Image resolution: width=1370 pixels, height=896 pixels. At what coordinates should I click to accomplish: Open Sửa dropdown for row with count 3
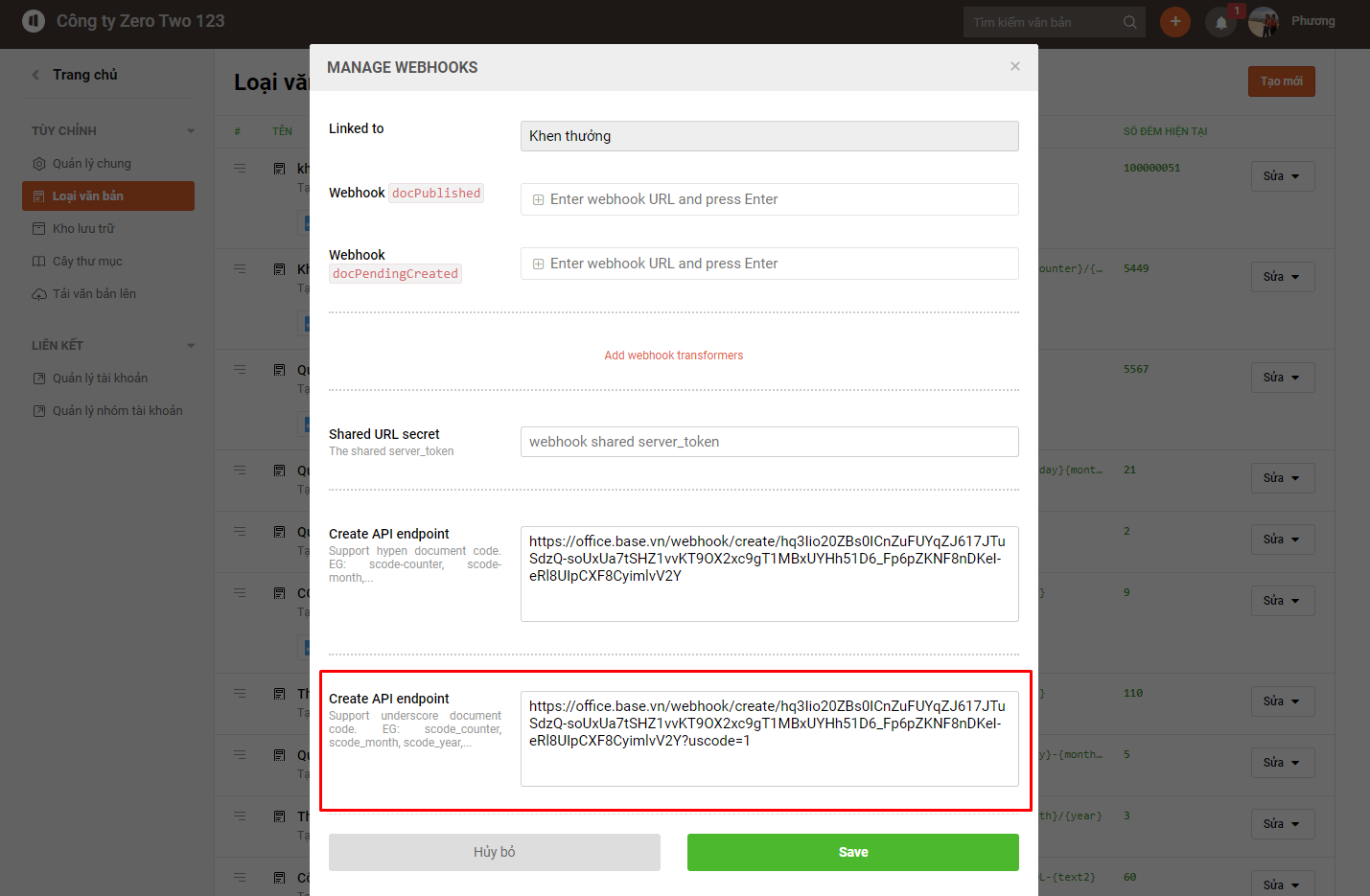(1283, 824)
